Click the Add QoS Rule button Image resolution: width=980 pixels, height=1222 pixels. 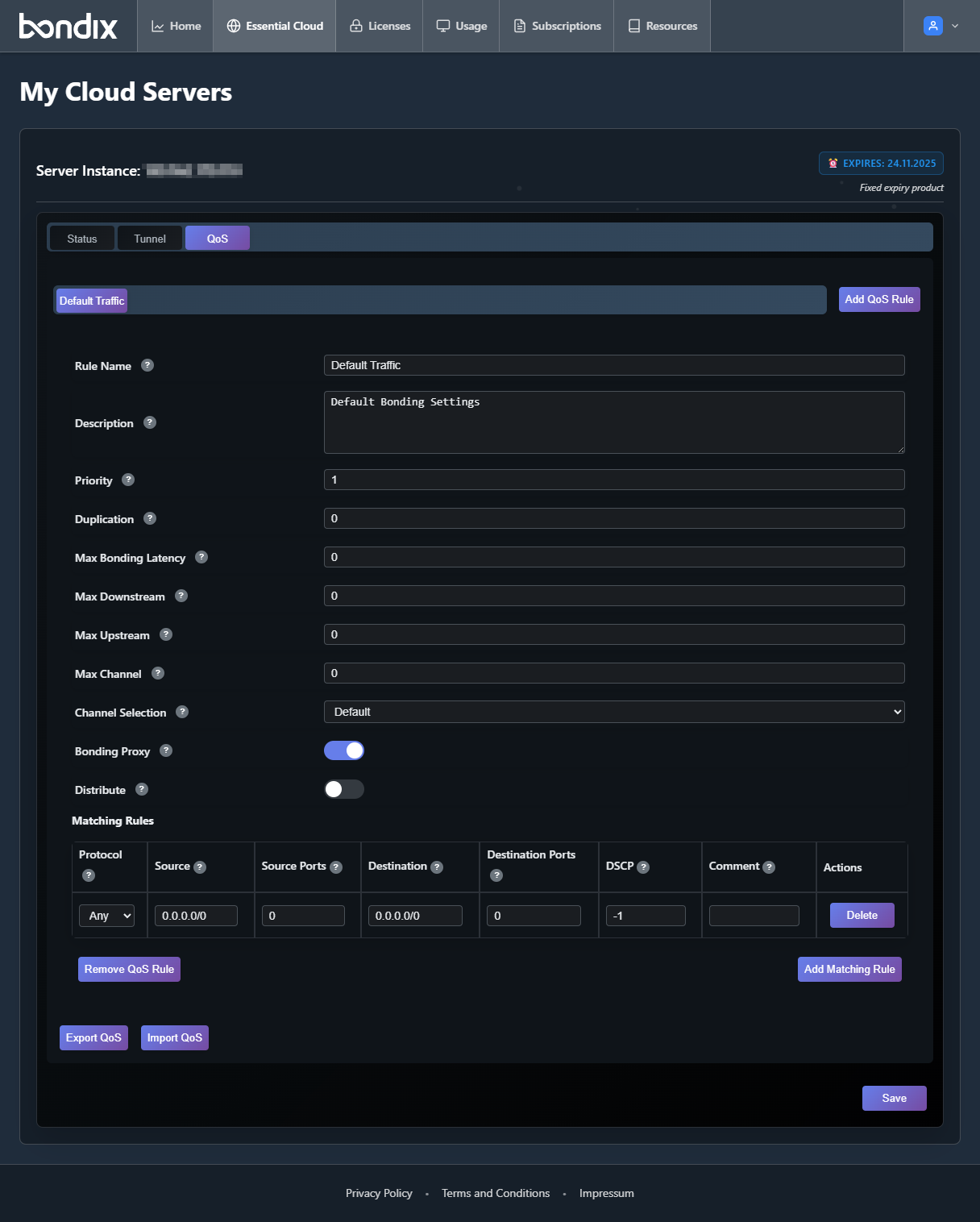pos(878,299)
